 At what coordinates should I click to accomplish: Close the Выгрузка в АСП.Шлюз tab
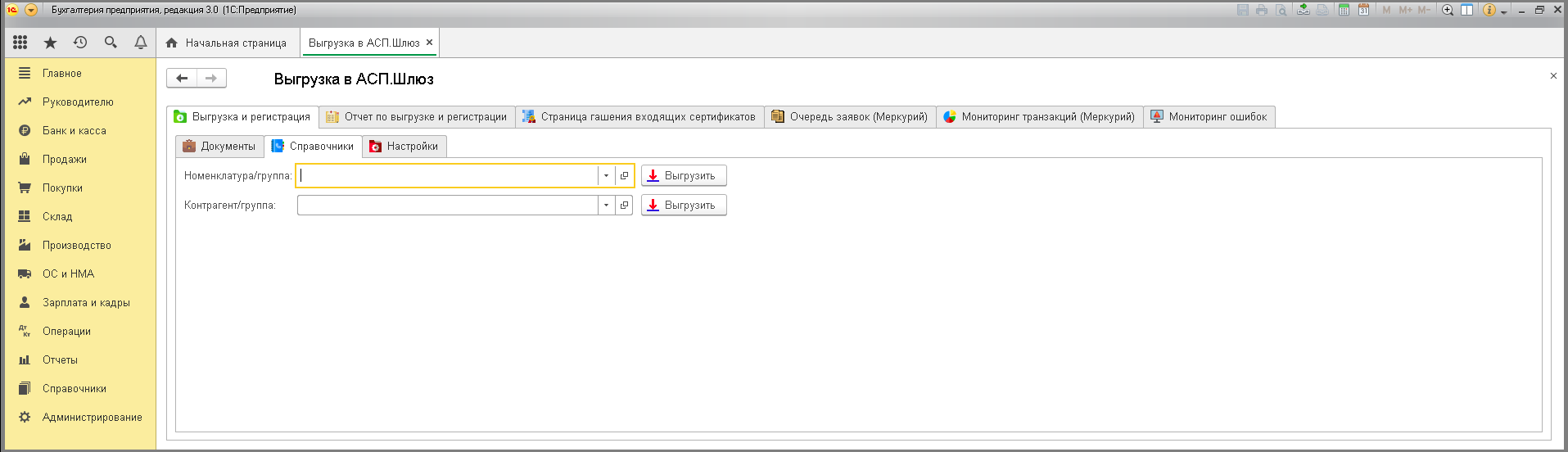(x=429, y=43)
